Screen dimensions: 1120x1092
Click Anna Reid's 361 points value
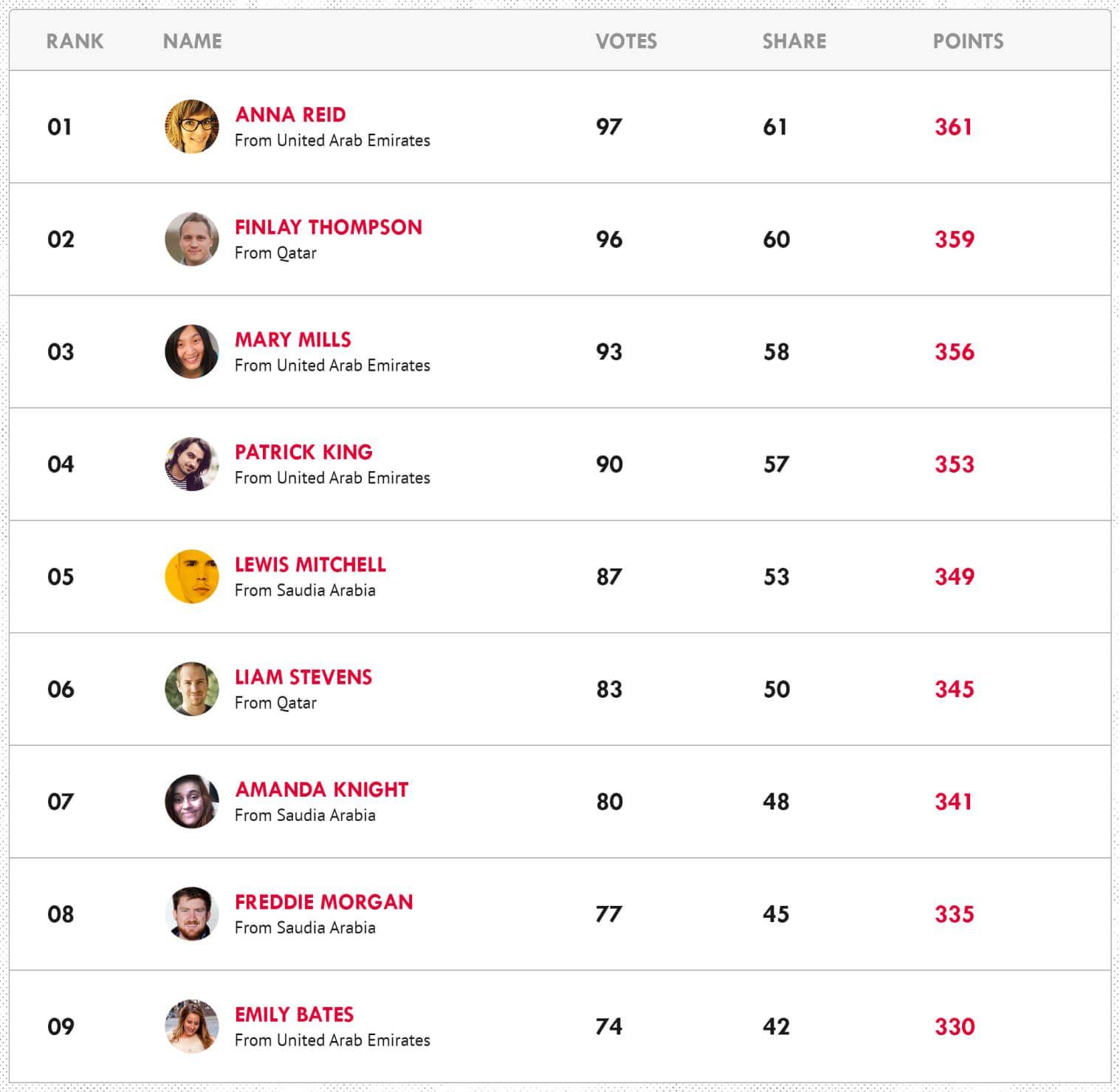[x=953, y=127]
